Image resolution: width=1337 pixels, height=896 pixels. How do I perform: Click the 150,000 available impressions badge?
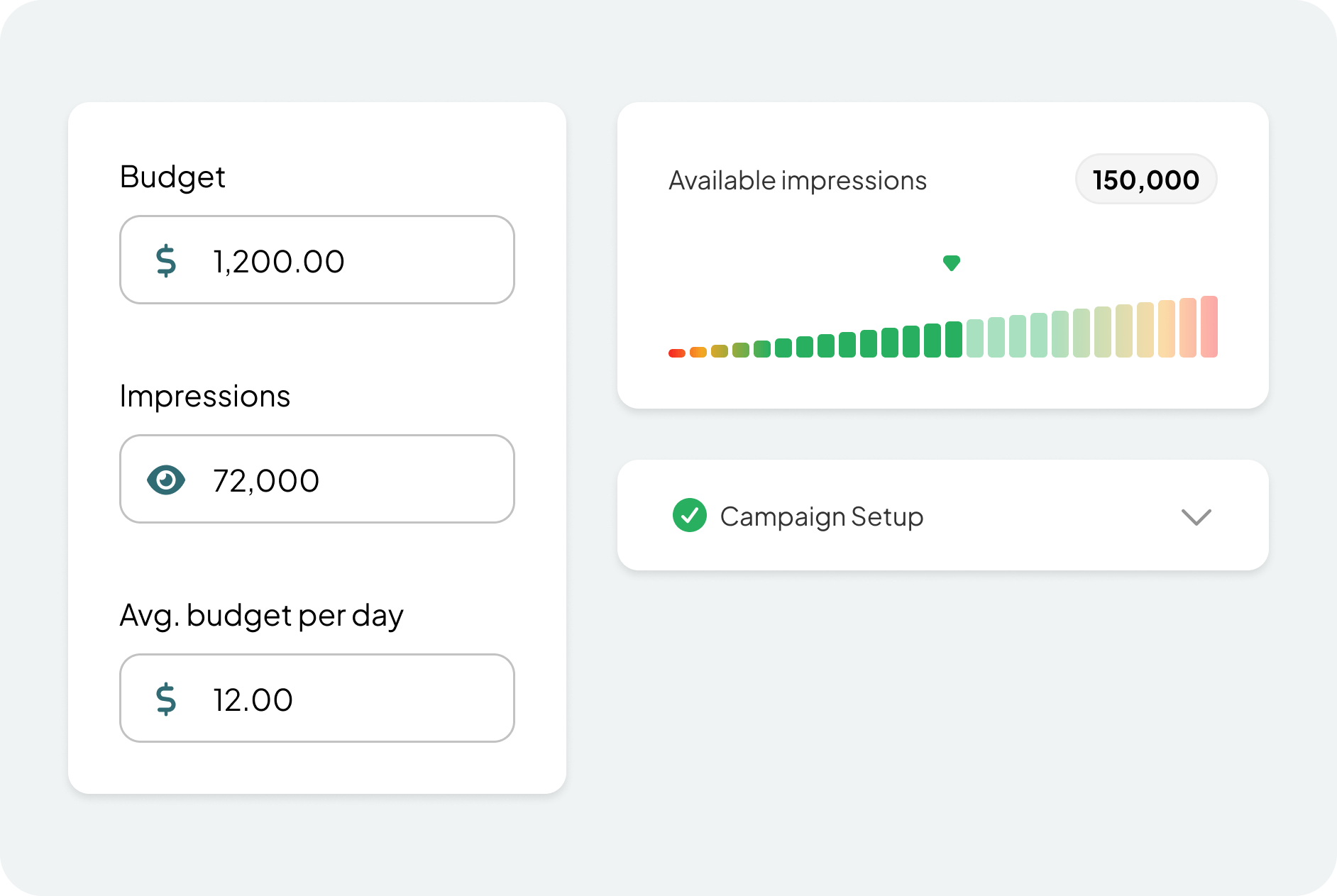click(x=1146, y=179)
